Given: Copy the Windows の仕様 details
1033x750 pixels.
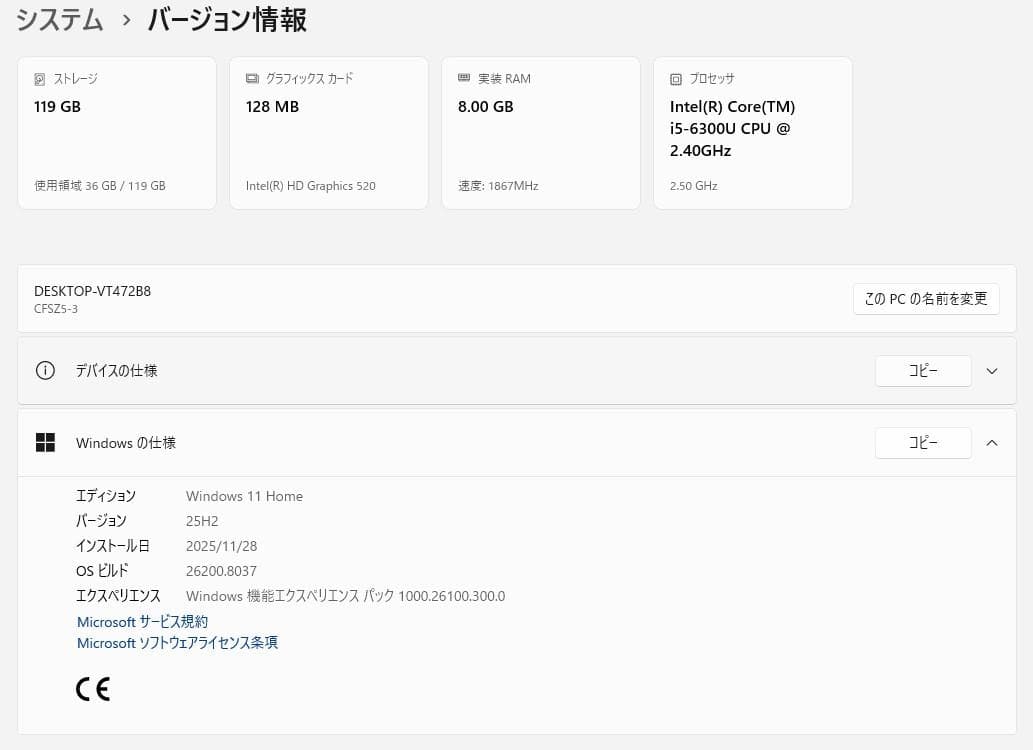Looking at the screenshot, I should 923,443.
